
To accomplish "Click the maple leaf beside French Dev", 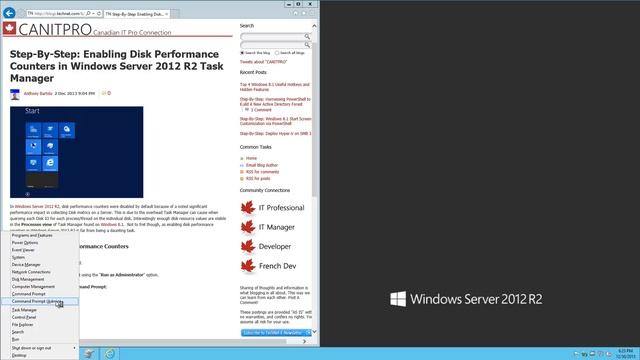I will [248, 266].
